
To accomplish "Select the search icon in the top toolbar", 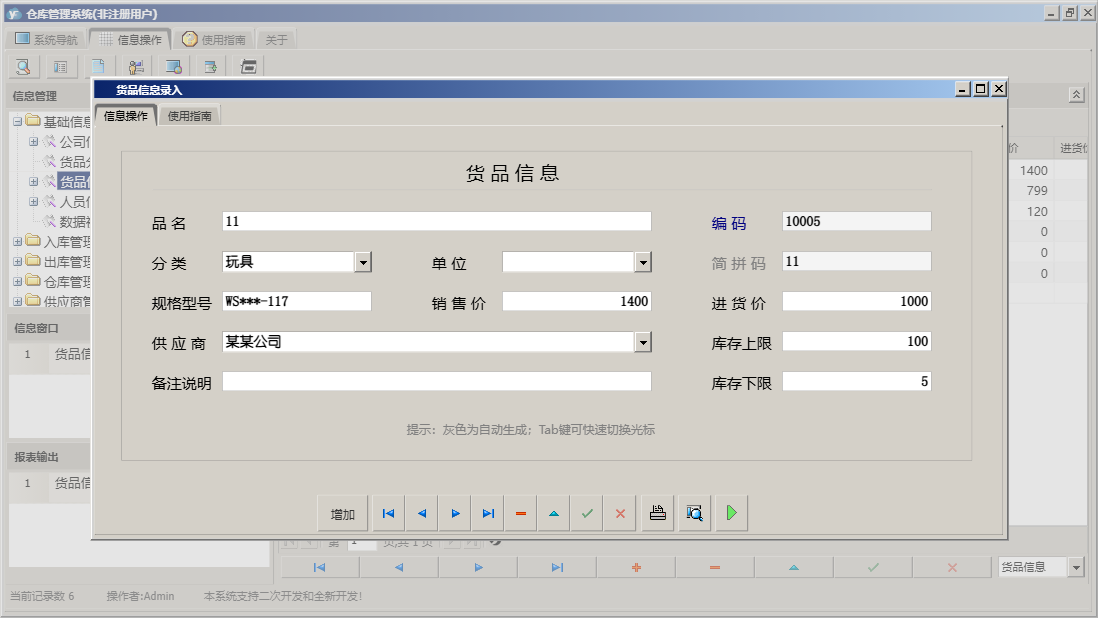I will pos(22,66).
